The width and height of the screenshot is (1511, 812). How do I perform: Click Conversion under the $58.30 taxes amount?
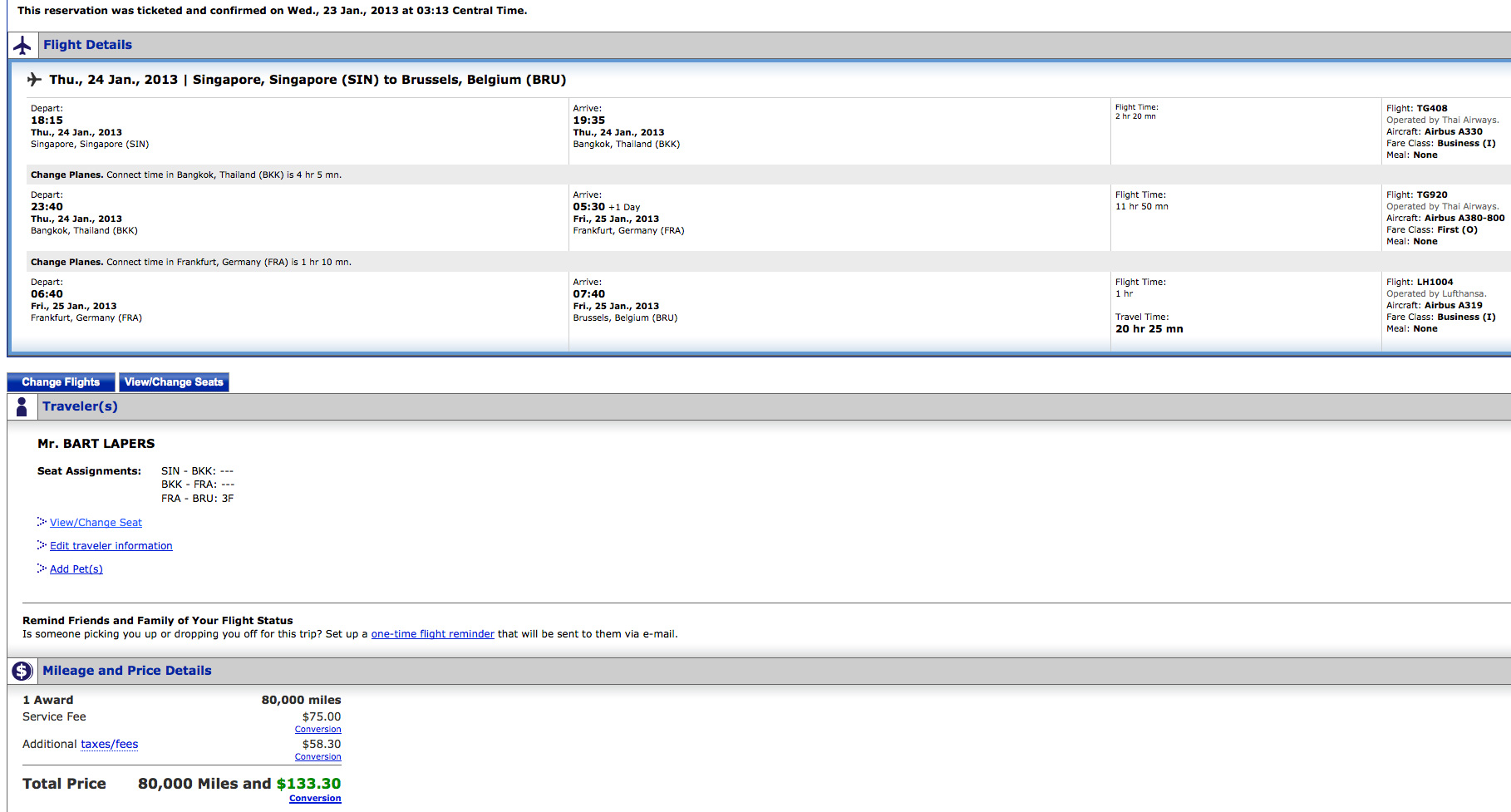pos(317,757)
